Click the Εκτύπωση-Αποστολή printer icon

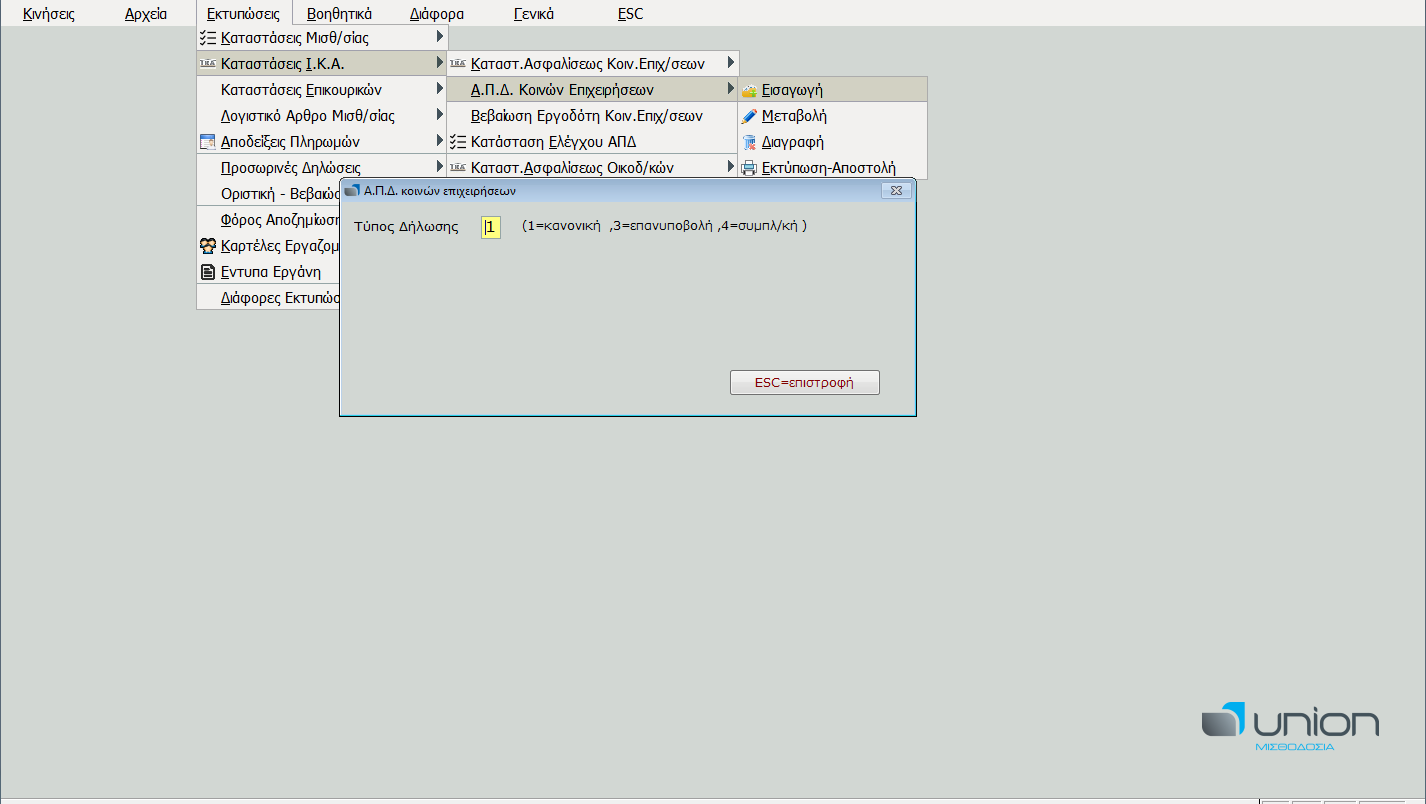[749, 168]
